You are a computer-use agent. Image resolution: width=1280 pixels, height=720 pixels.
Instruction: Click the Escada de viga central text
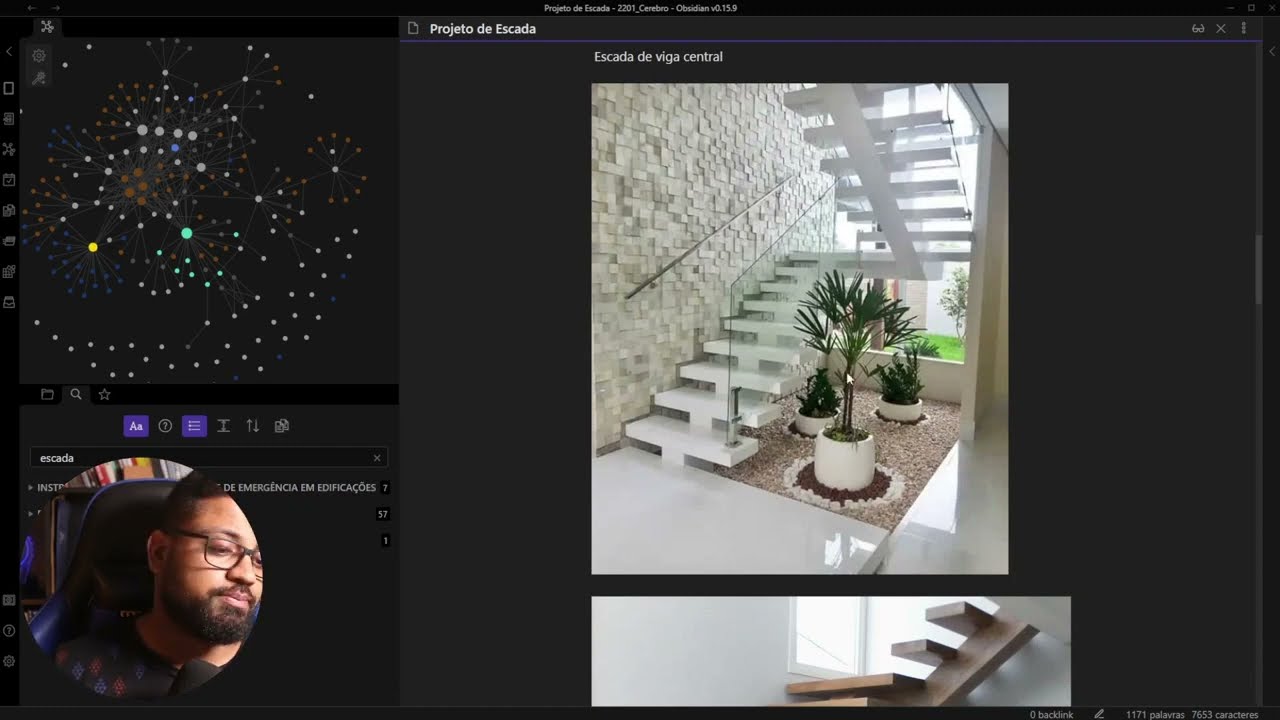tap(658, 57)
